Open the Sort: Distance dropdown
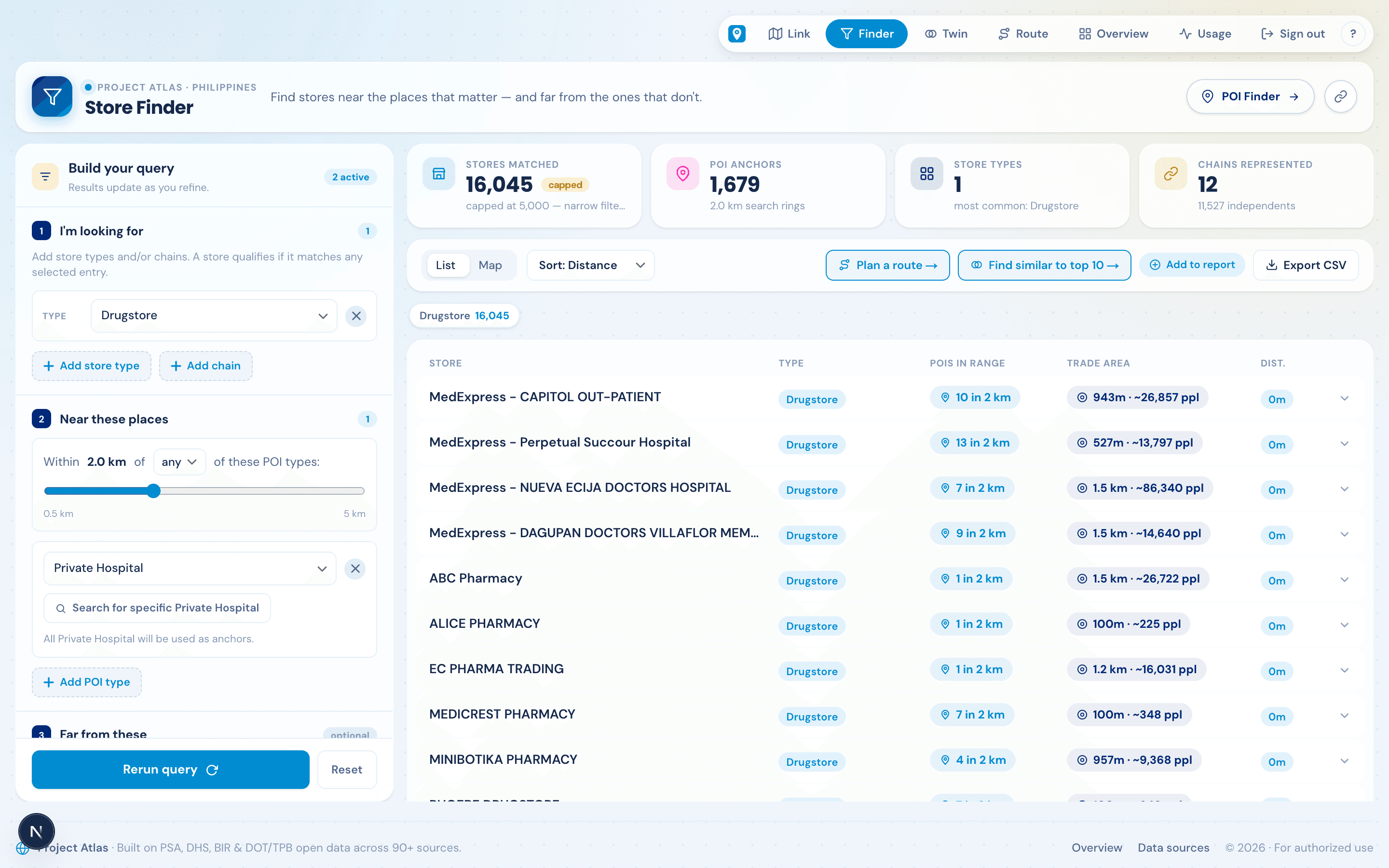This screenshot has width=1389, height=868. pyautogui.click(x=591, y=265)
